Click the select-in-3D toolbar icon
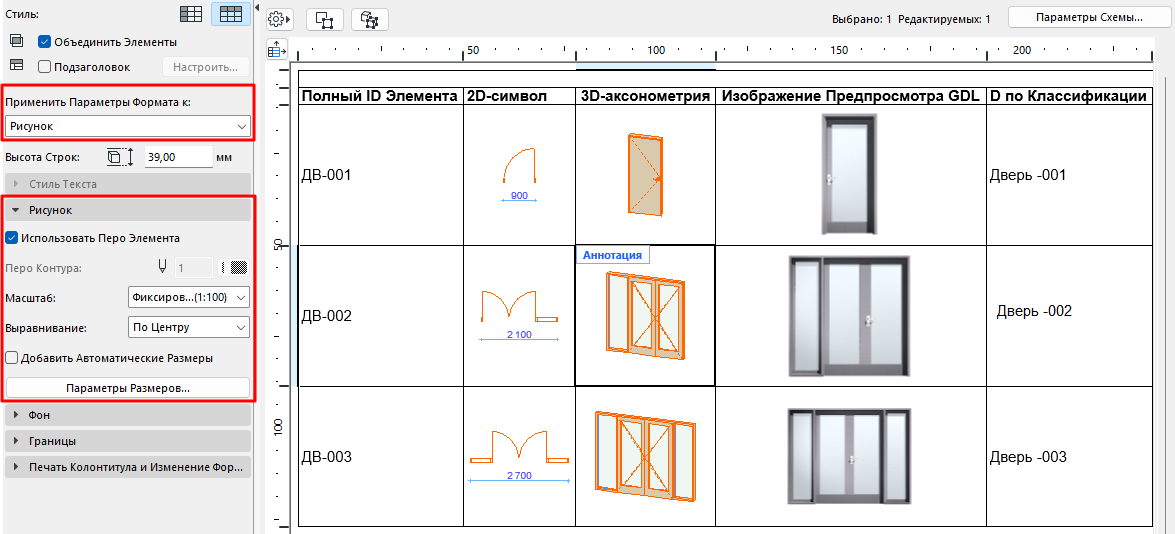This screenshot has height=534, width=1175. tap(370, 19)
